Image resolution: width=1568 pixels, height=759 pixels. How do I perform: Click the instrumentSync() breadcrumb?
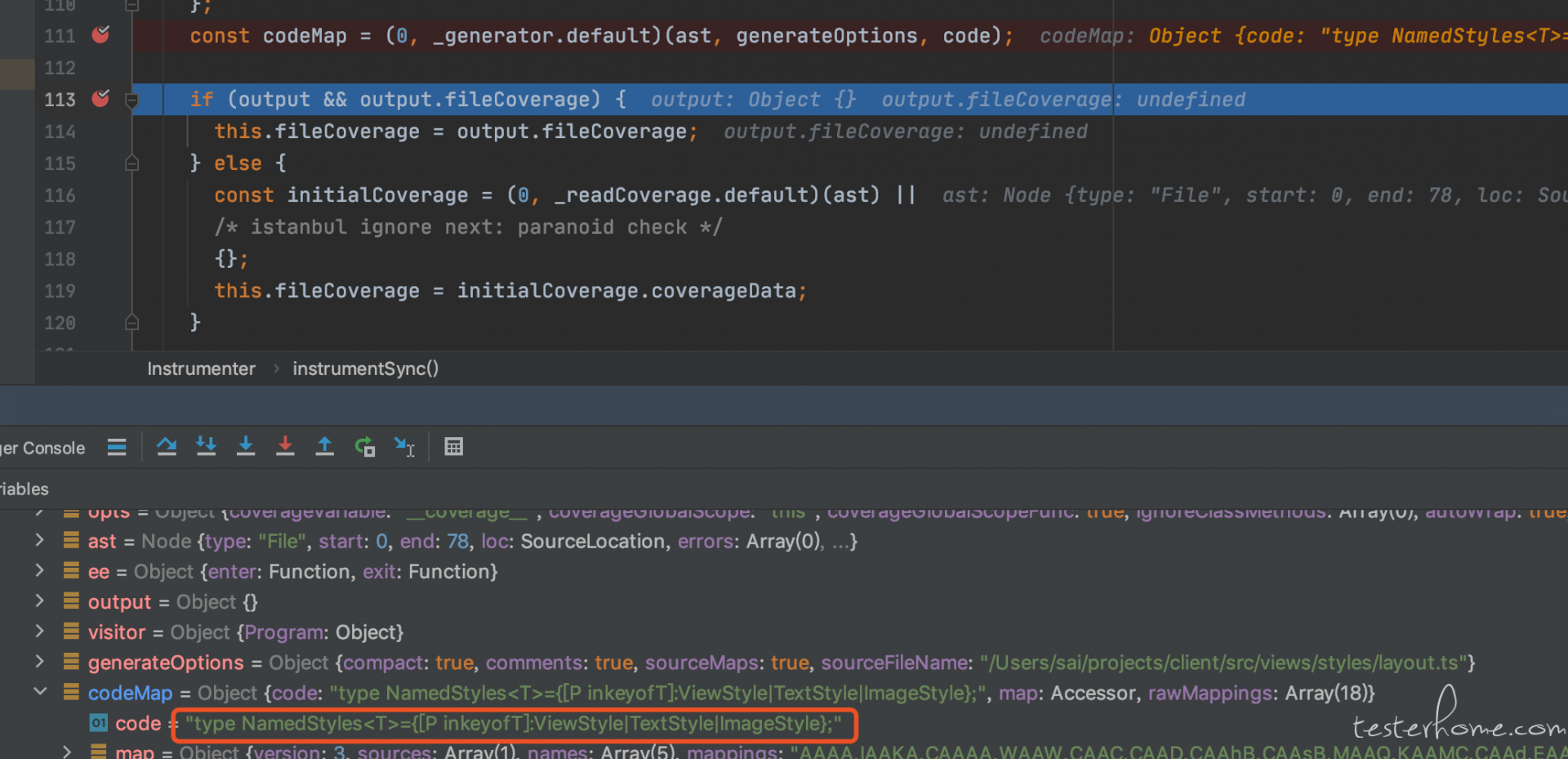pyautogui.click(x=365, y=368)
